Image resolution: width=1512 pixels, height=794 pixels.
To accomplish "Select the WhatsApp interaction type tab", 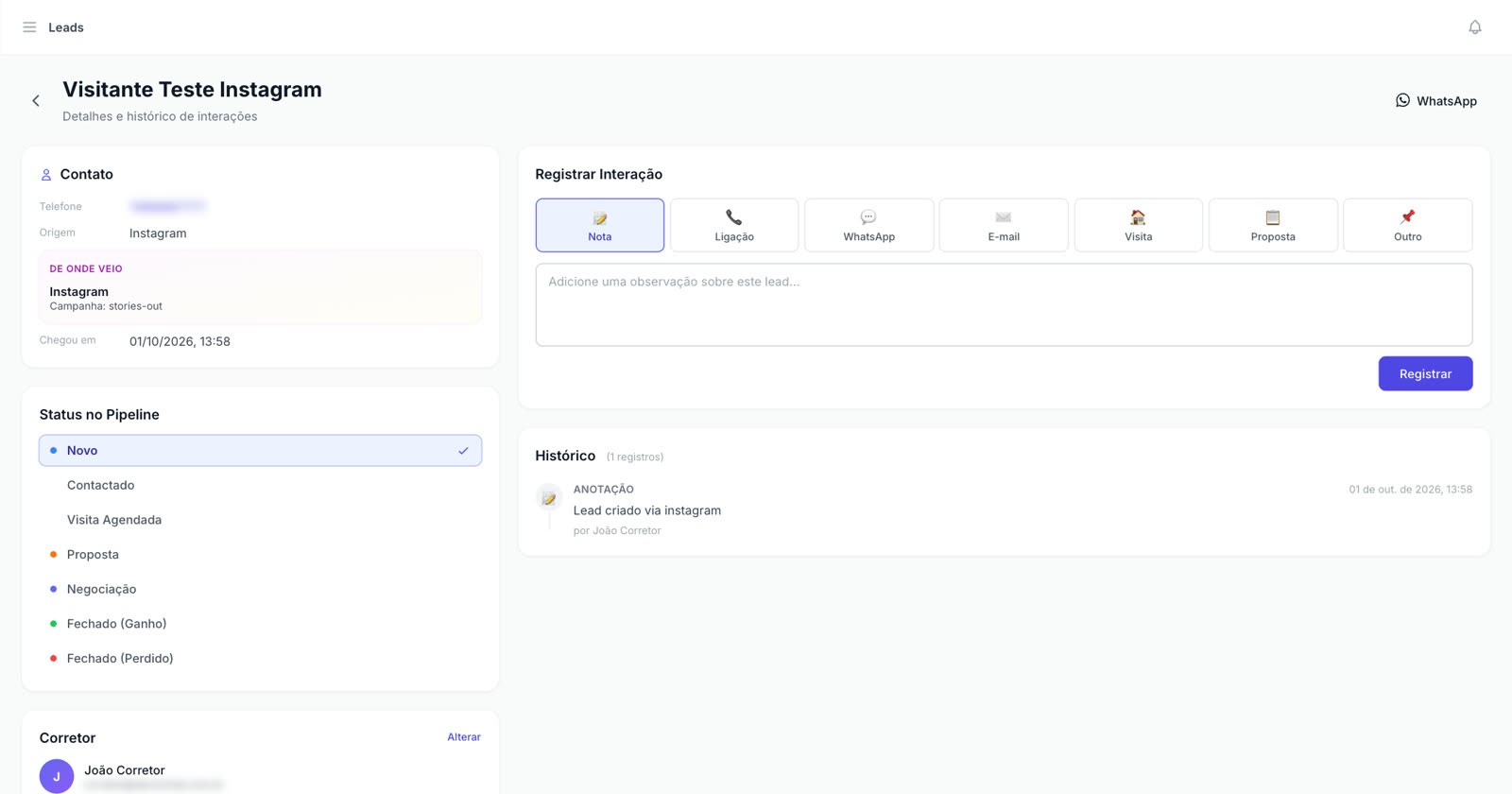I will pyautogui.click(x=869, y=225).
